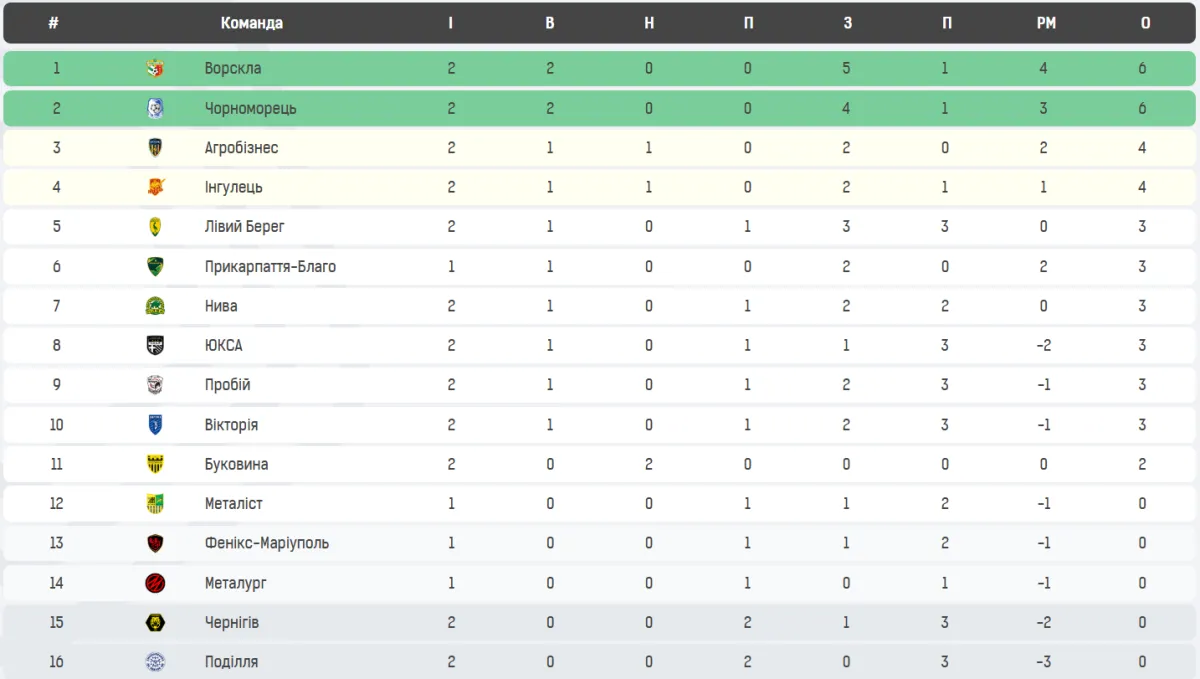Open the Металіст team name link
The width and height of the screenshot is (1200, 679).
[x=235, y=504]
